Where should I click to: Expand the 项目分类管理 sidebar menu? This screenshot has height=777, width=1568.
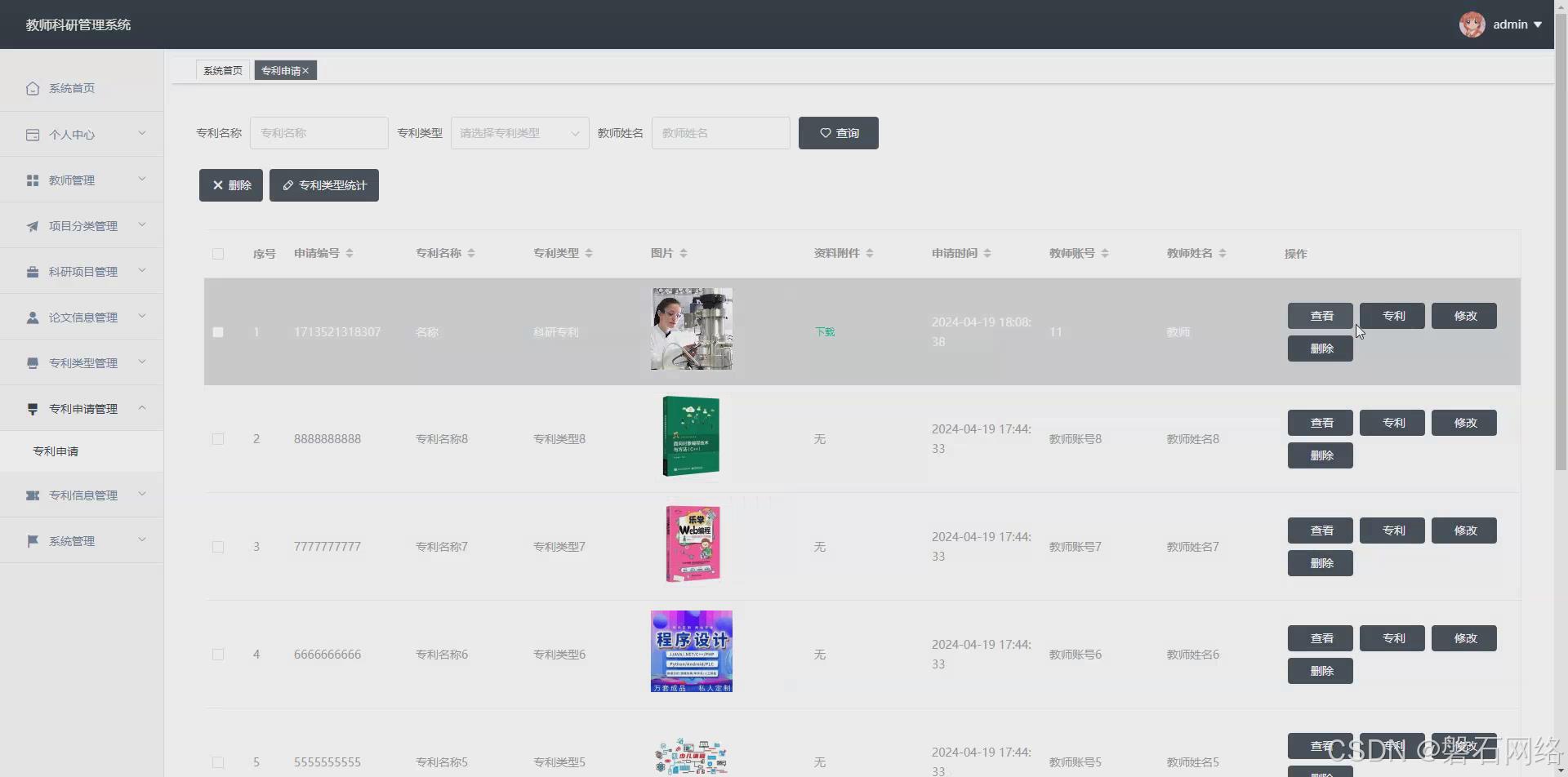point(142,225)
